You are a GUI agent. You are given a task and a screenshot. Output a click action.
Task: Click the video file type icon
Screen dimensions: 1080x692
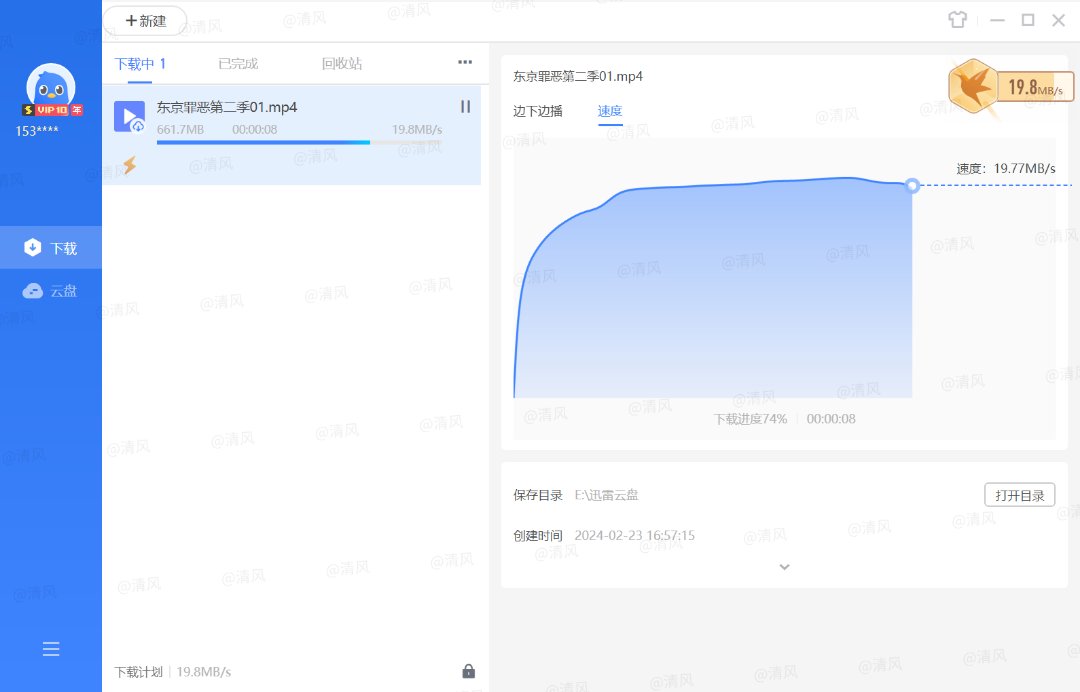[x=129, y=116]
